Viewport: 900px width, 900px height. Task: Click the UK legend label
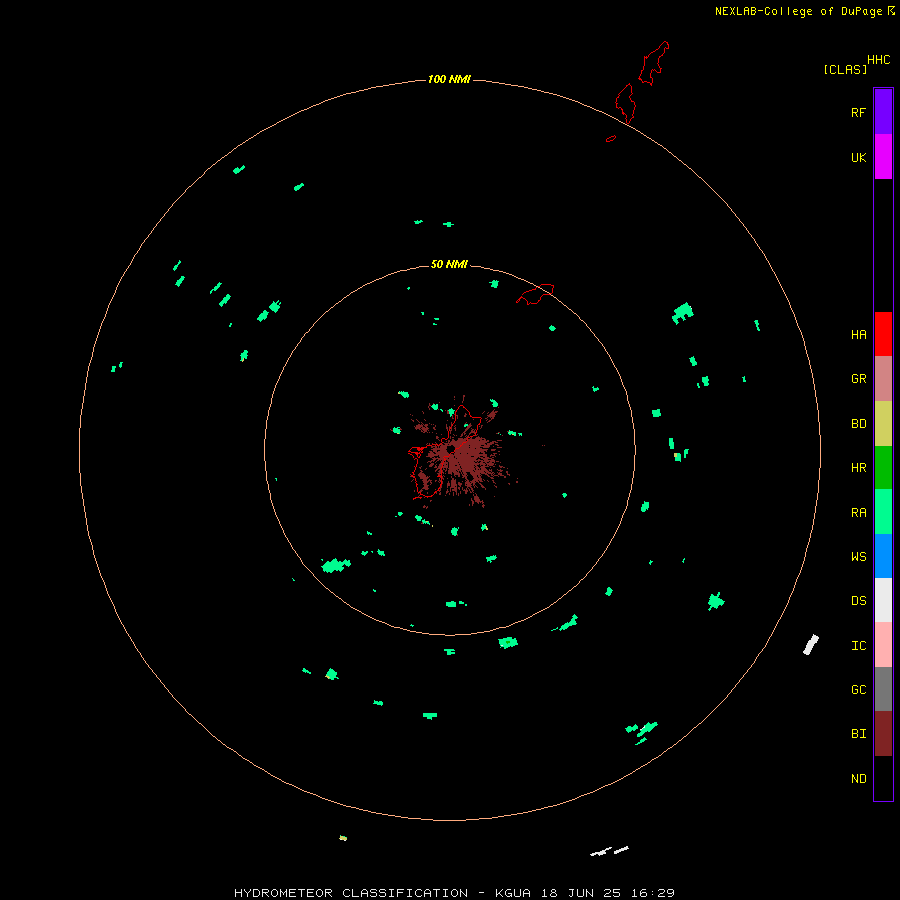tap(858, 157)
